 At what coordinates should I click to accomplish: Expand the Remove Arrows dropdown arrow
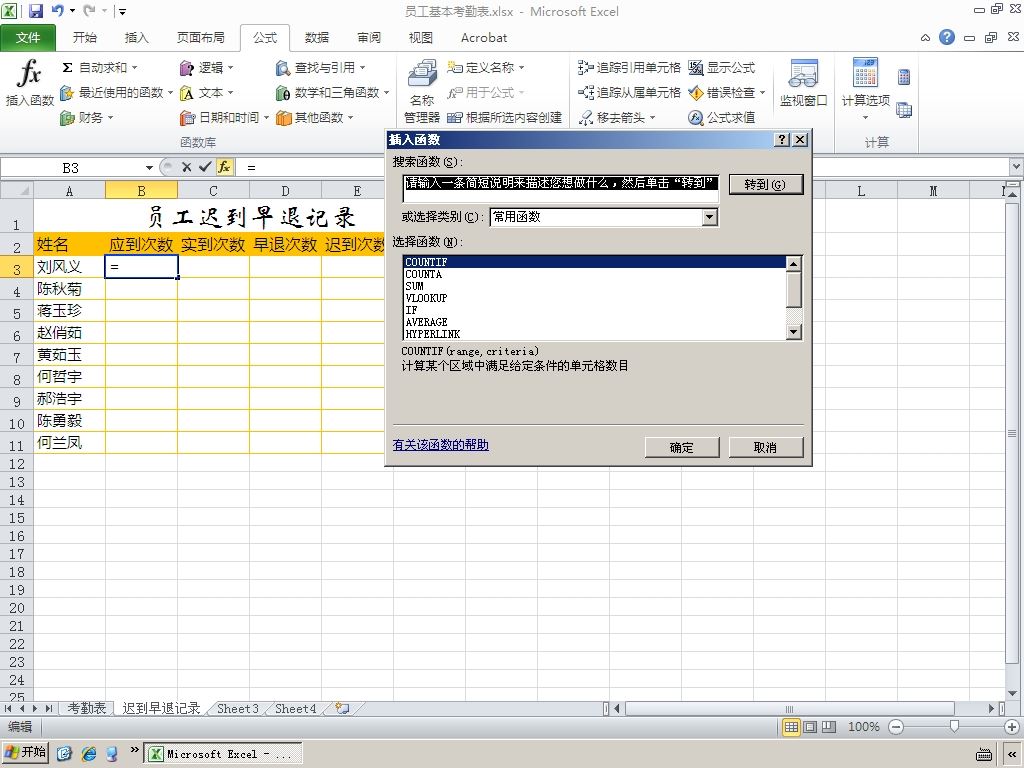click(652, 118)
